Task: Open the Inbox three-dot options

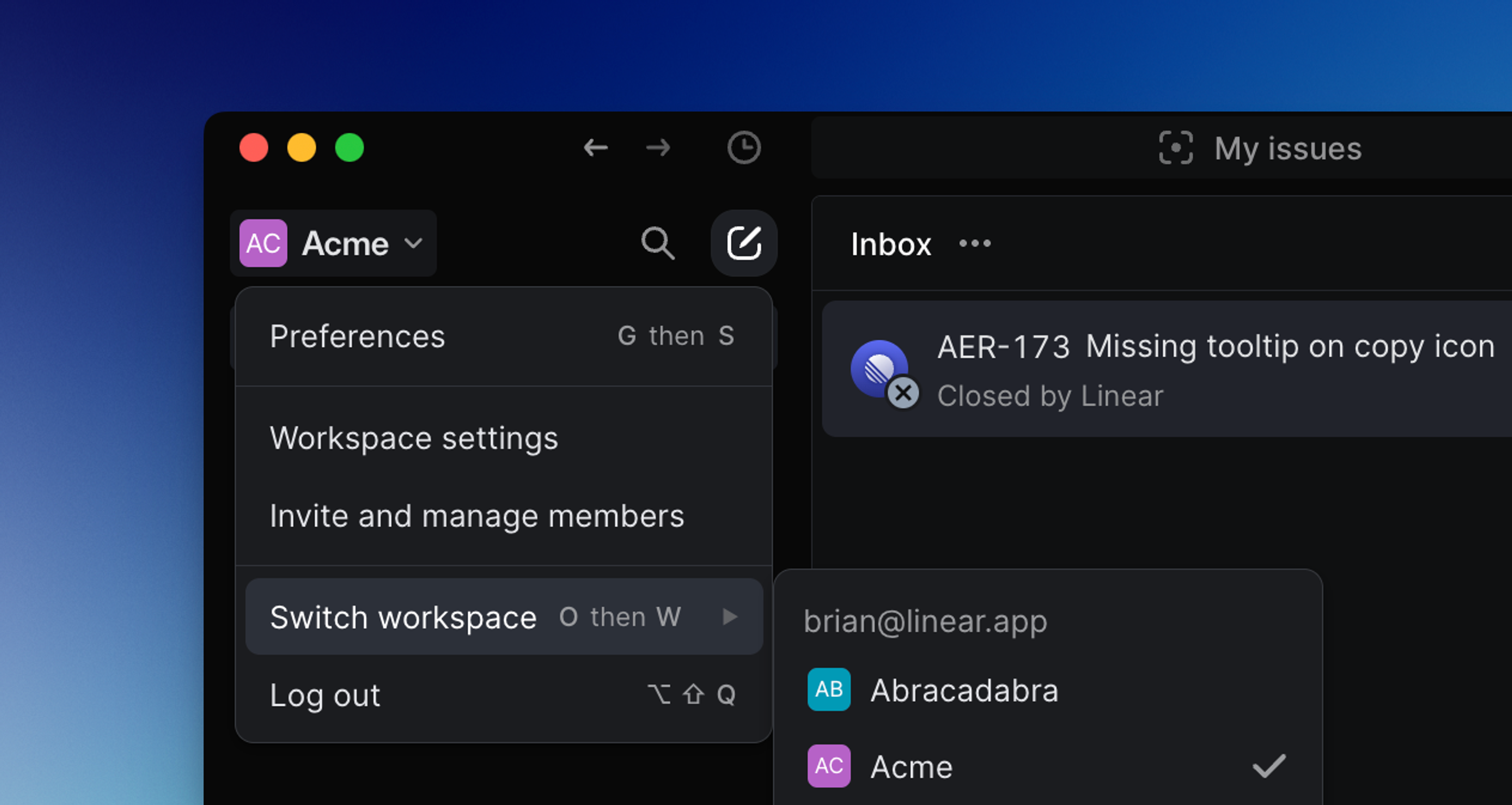Action: click(x=974, y=243)
